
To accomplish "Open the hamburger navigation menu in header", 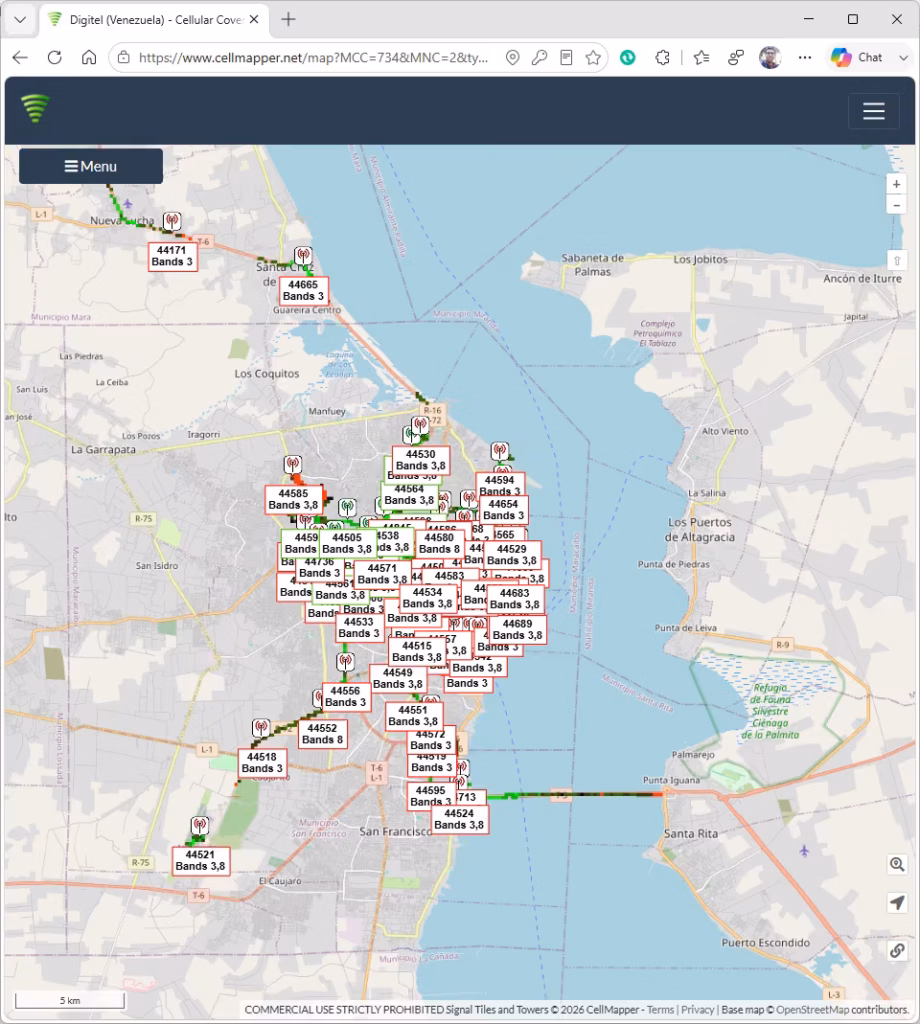I will click(x=874, y=111).
